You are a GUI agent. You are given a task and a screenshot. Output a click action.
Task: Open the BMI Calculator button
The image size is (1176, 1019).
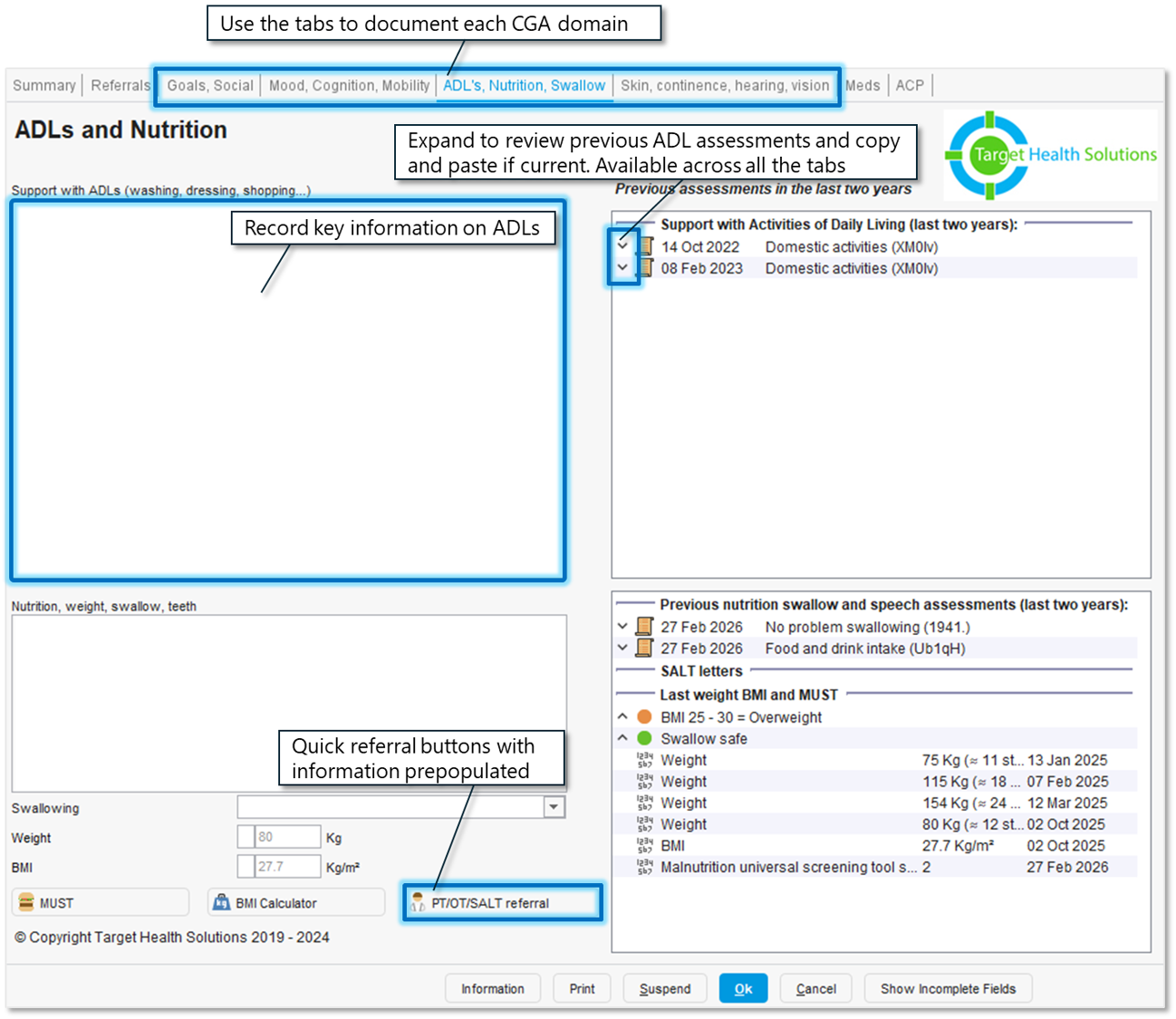coord(296,902)
